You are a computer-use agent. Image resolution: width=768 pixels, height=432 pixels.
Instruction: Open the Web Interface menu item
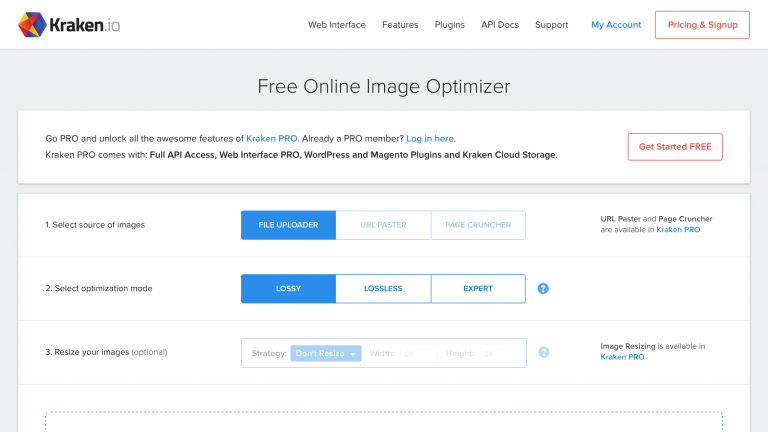tap(336, 25)
